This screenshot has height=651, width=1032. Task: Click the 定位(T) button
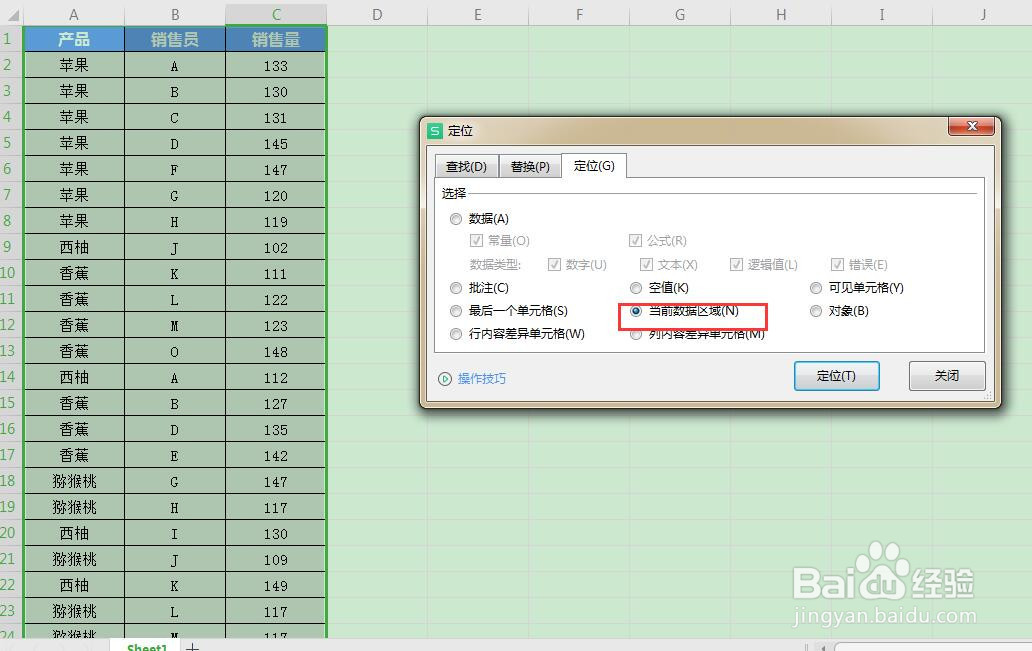point(836,376)
